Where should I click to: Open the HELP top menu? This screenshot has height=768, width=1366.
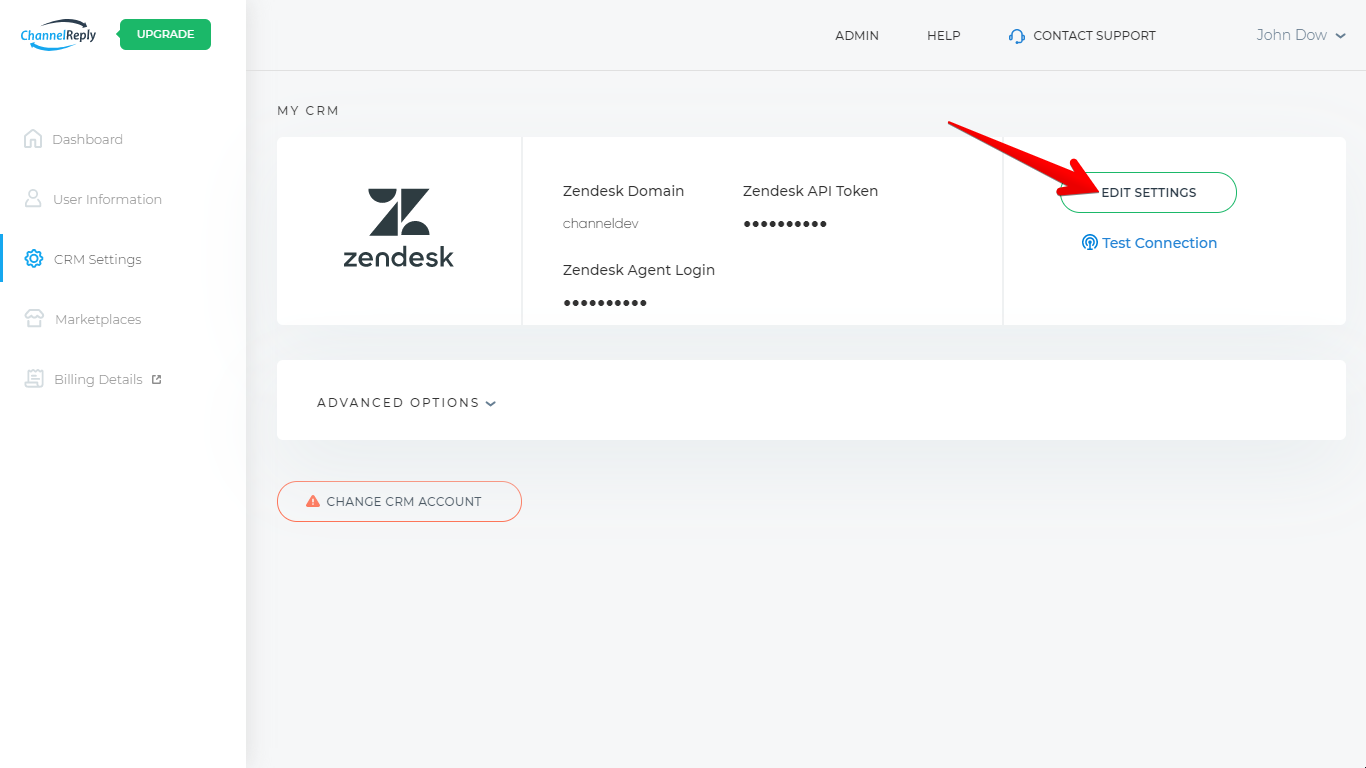tap(944, 35)
